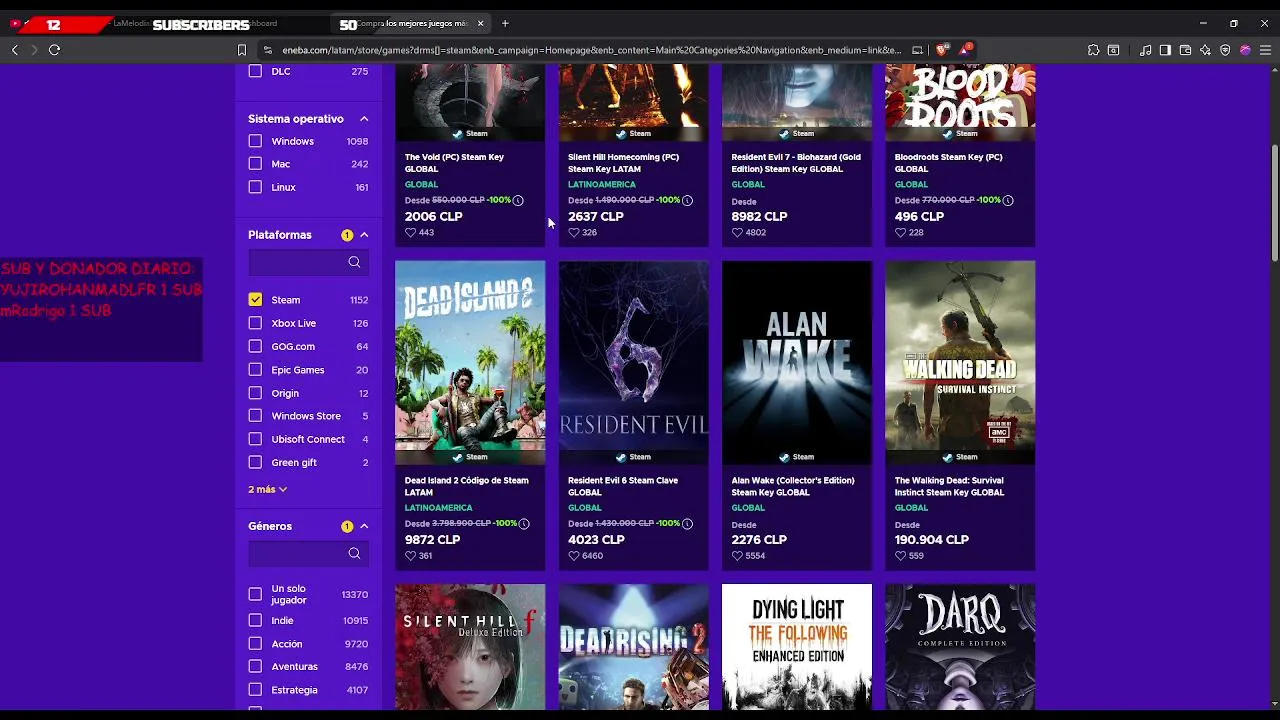1280x720 pixels.
Task: Open the browser profile avatar
Action: [x=1245, y=50]
